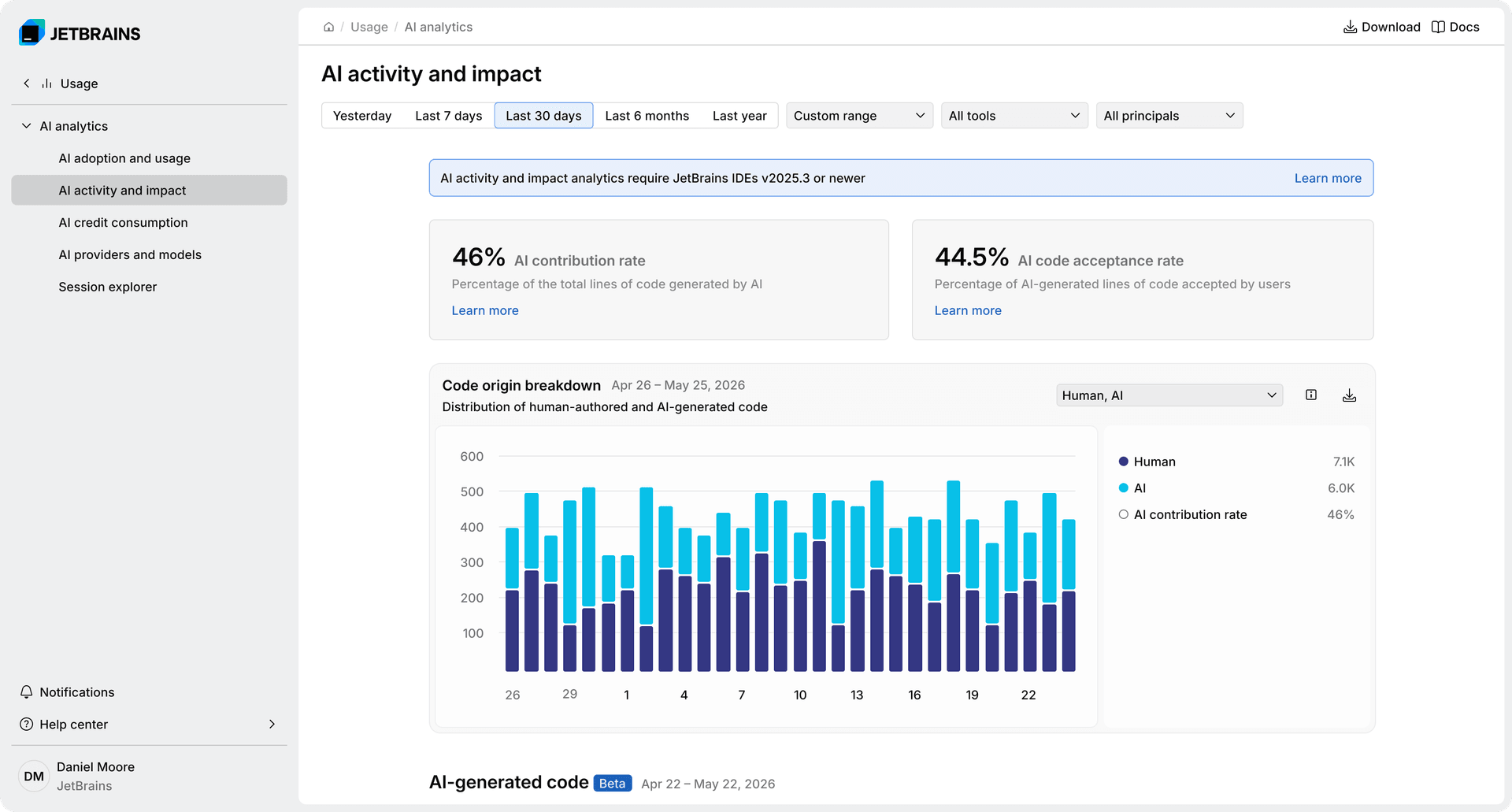Open the Custom range dropdown
The height and width of the screenshot is (812, 1512).
pos(859,116)
